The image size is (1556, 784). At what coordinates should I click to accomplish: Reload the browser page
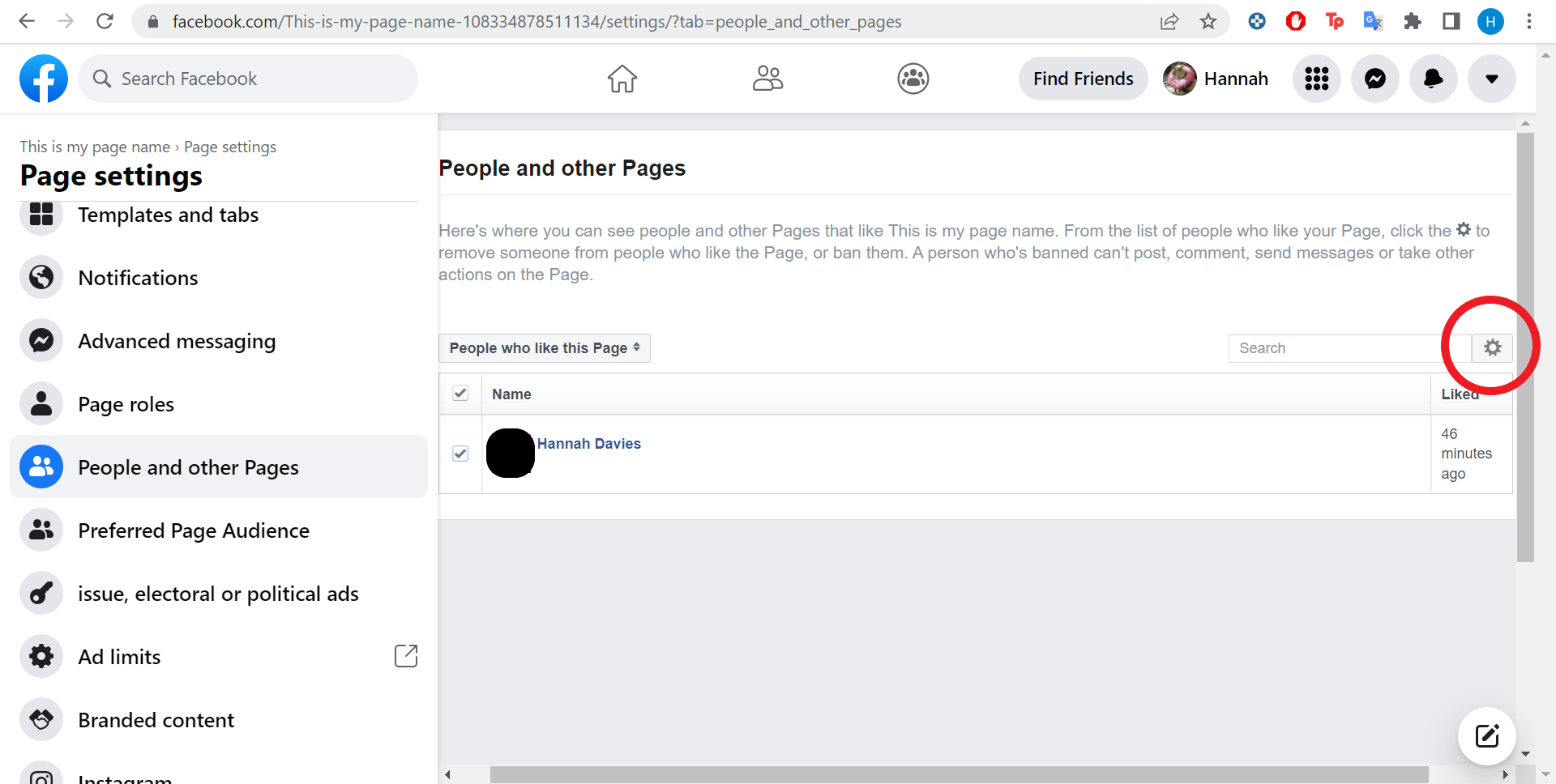[x=105, y=22]
